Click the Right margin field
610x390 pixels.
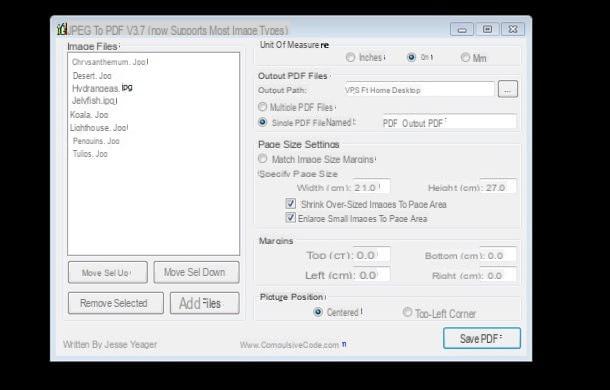pyautogui.click(x=498, y=275)
